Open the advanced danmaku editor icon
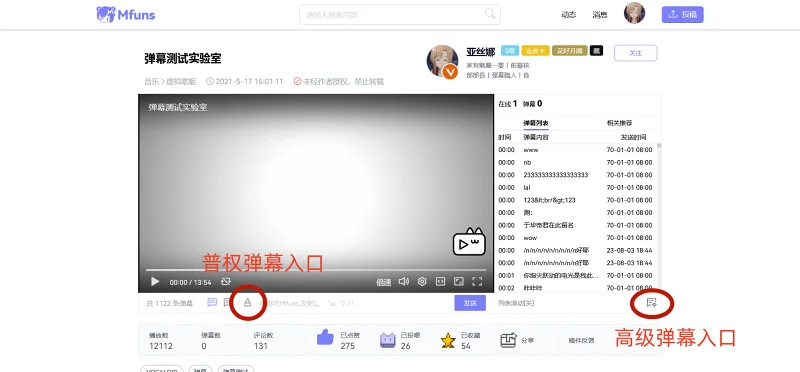Screen dimensions: 800x372 tap(651, 303)
